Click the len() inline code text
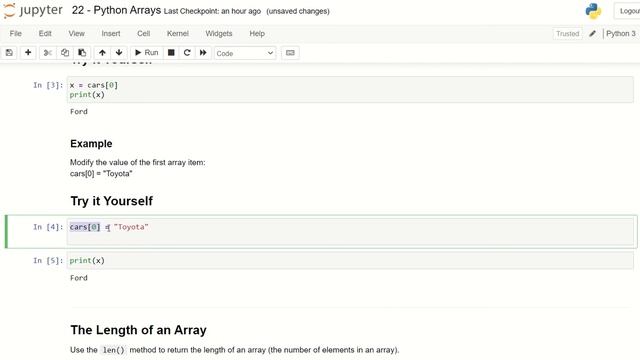The height and width of the screenshot is (360, 640). click(x=113, y=350)
